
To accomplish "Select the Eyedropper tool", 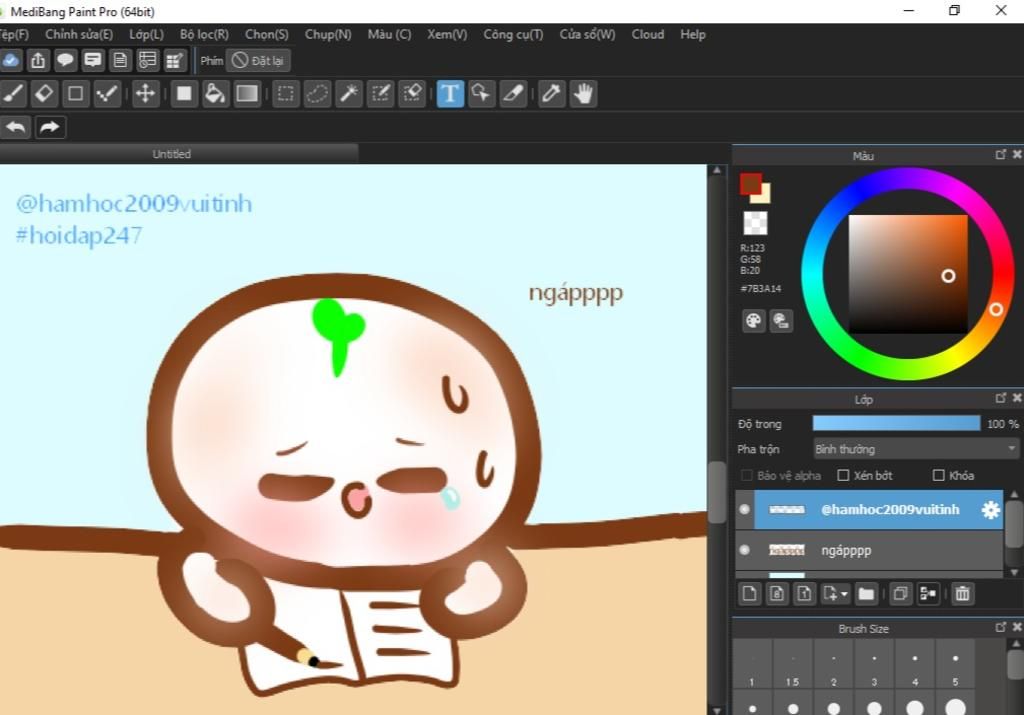I will (551, 94).
